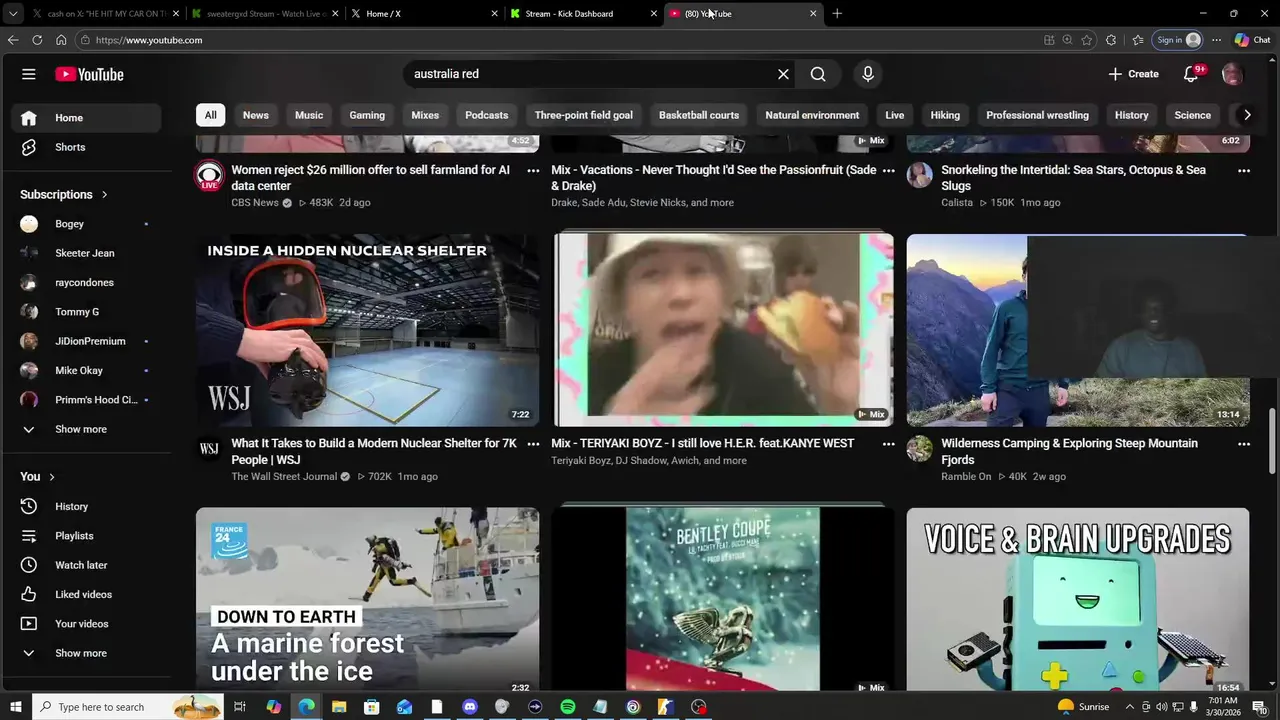Select the All filter chip
1280x720 pixels.
[210, 115]
